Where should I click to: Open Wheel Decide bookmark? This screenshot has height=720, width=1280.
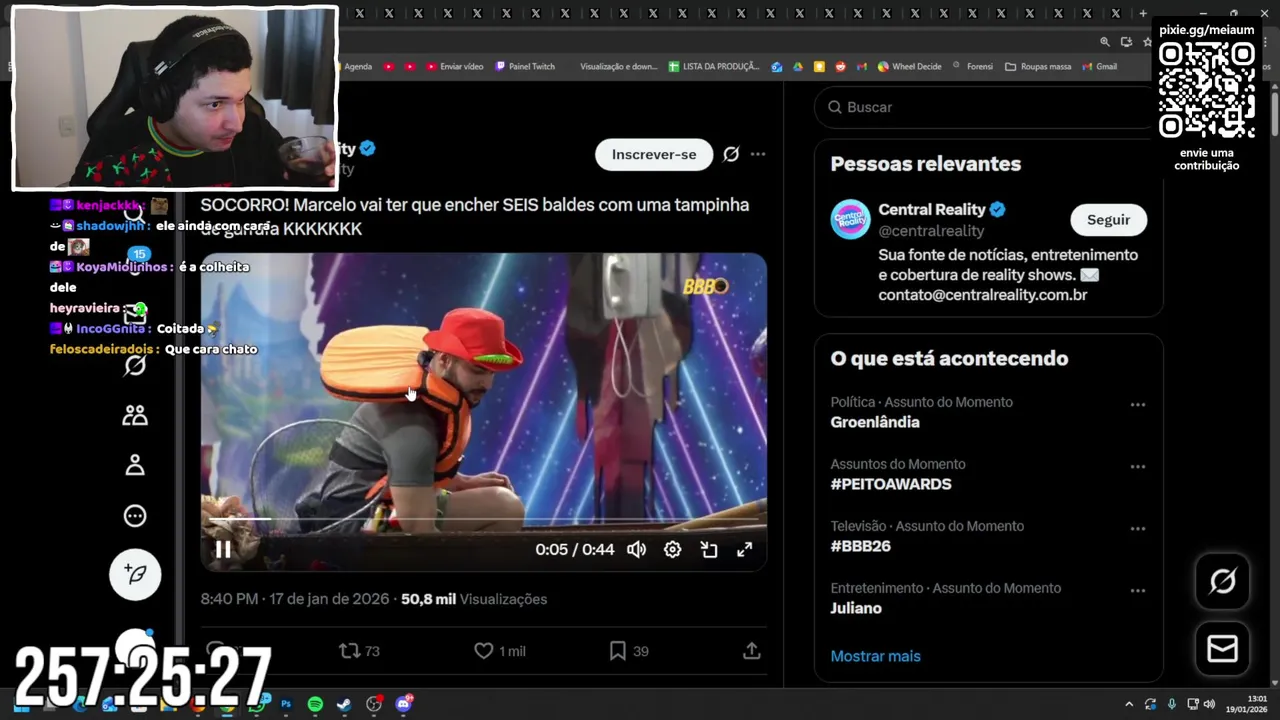click(909, 66)
